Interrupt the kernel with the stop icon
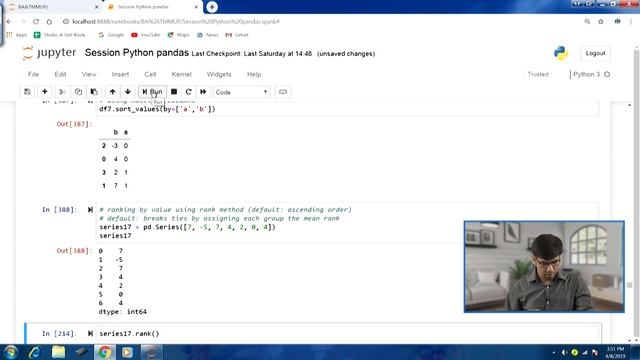640x360 pixels. [174, 92]
